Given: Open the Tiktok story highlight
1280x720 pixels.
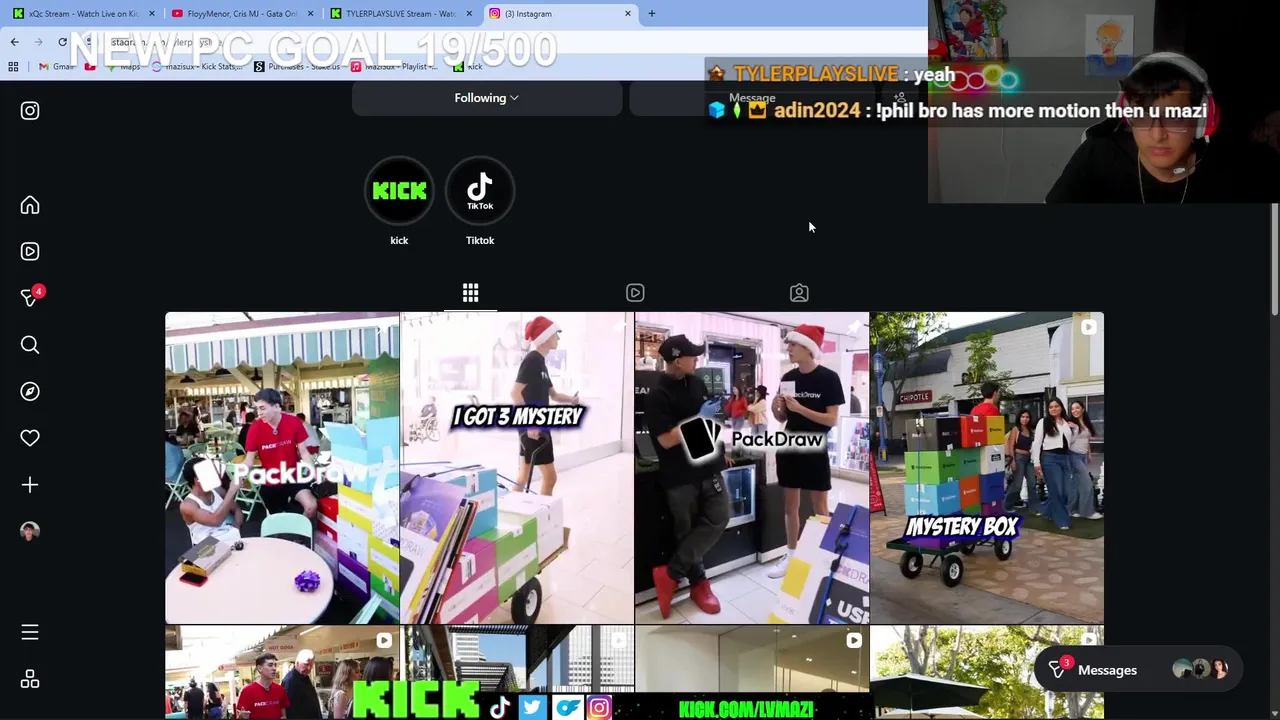Looking at the screenshot, I should click(480, 191).
